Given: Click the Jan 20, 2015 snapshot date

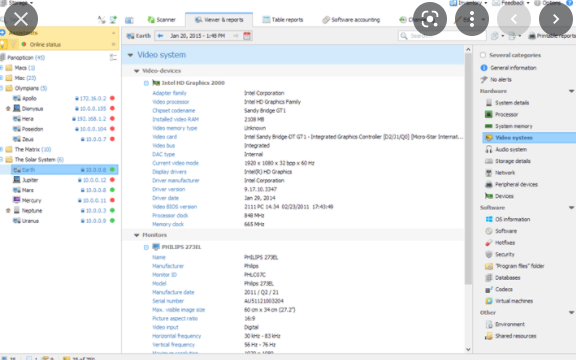Looking at the screenshot, I should 197,36.
